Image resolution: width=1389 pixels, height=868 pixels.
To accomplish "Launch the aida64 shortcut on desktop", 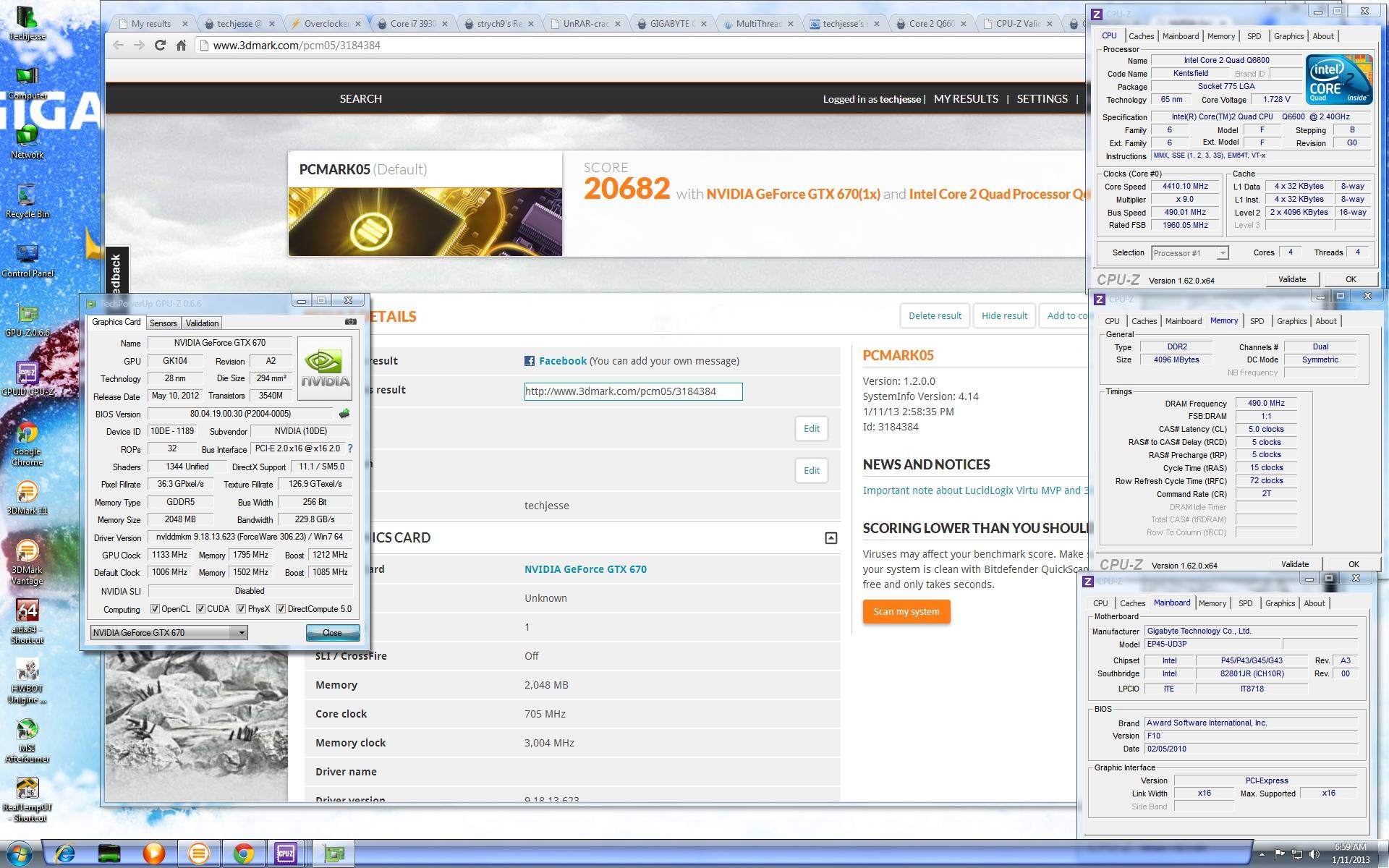I will (x=27, y=621).
